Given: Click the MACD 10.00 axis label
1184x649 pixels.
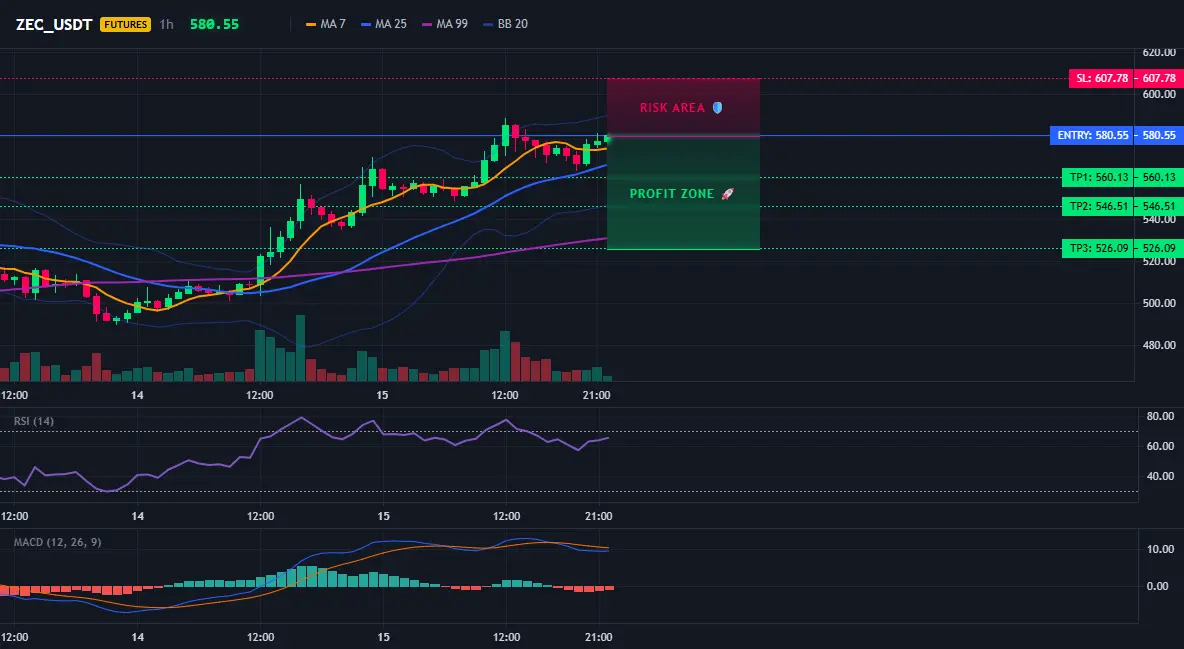Looking at the screenshot, I should [1160, 549].
